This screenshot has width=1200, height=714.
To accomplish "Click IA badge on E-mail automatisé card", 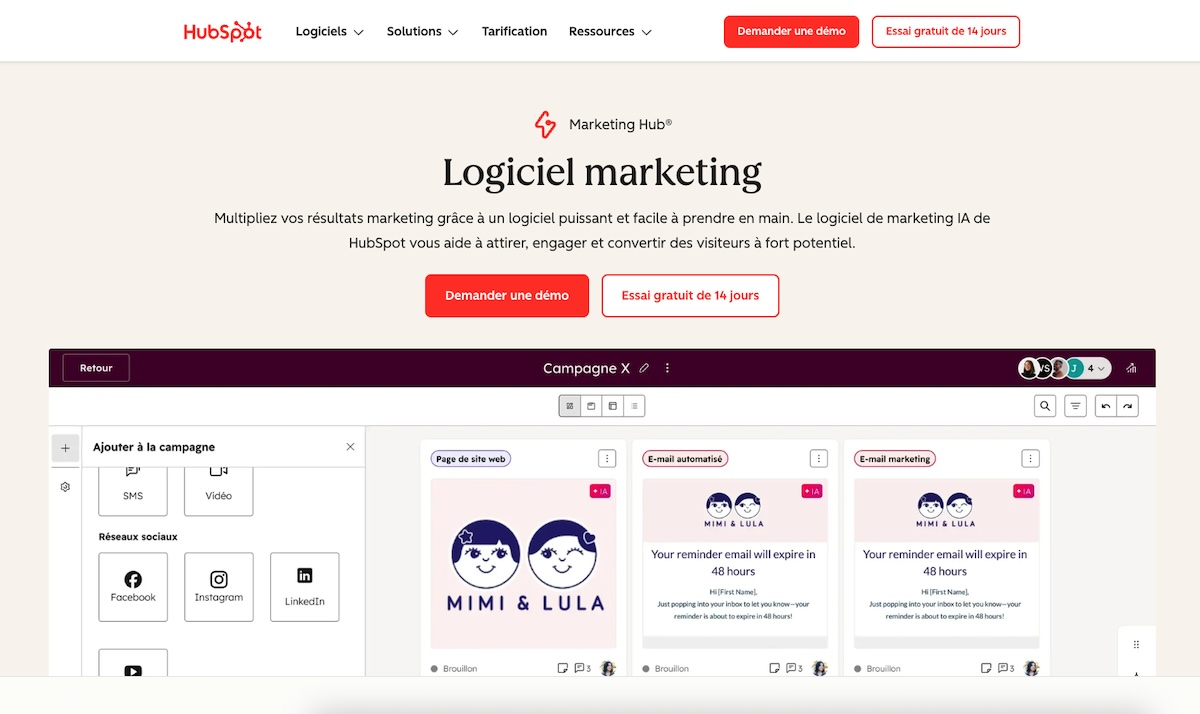I will pos(812,491).
